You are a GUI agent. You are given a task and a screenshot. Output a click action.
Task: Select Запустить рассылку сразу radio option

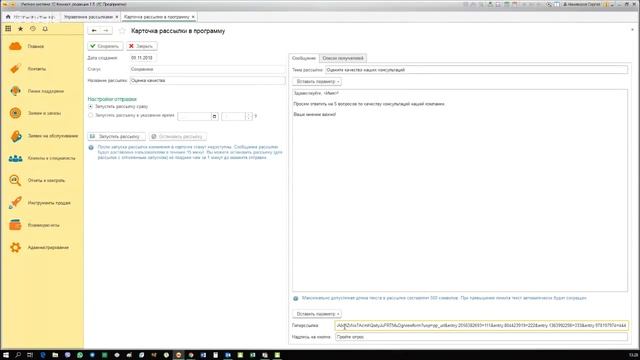coord(91,107)
